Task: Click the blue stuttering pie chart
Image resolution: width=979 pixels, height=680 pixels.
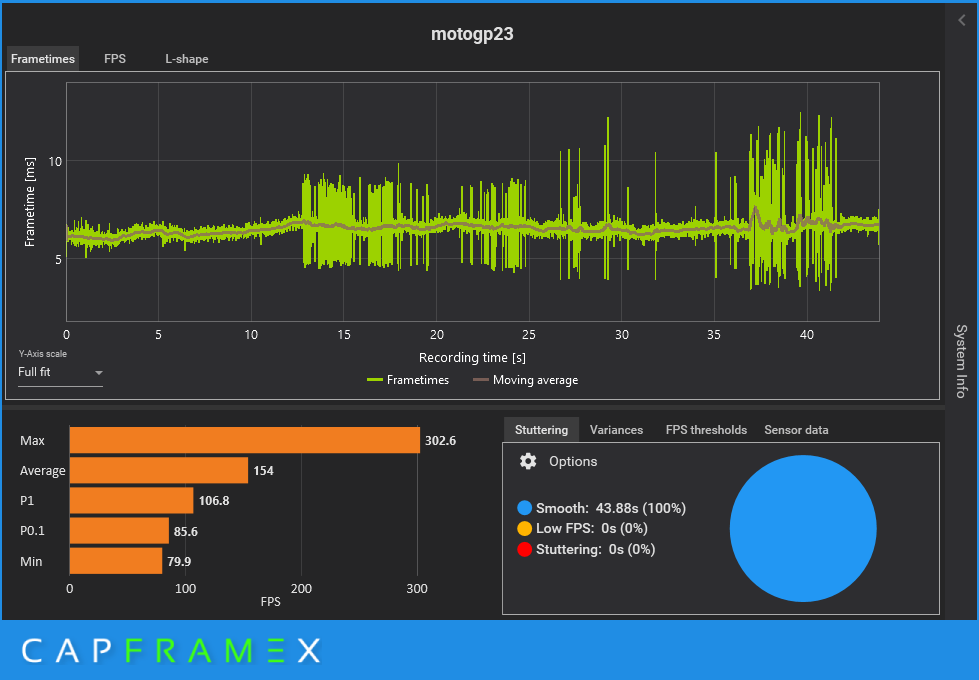Action: point(803,528)
